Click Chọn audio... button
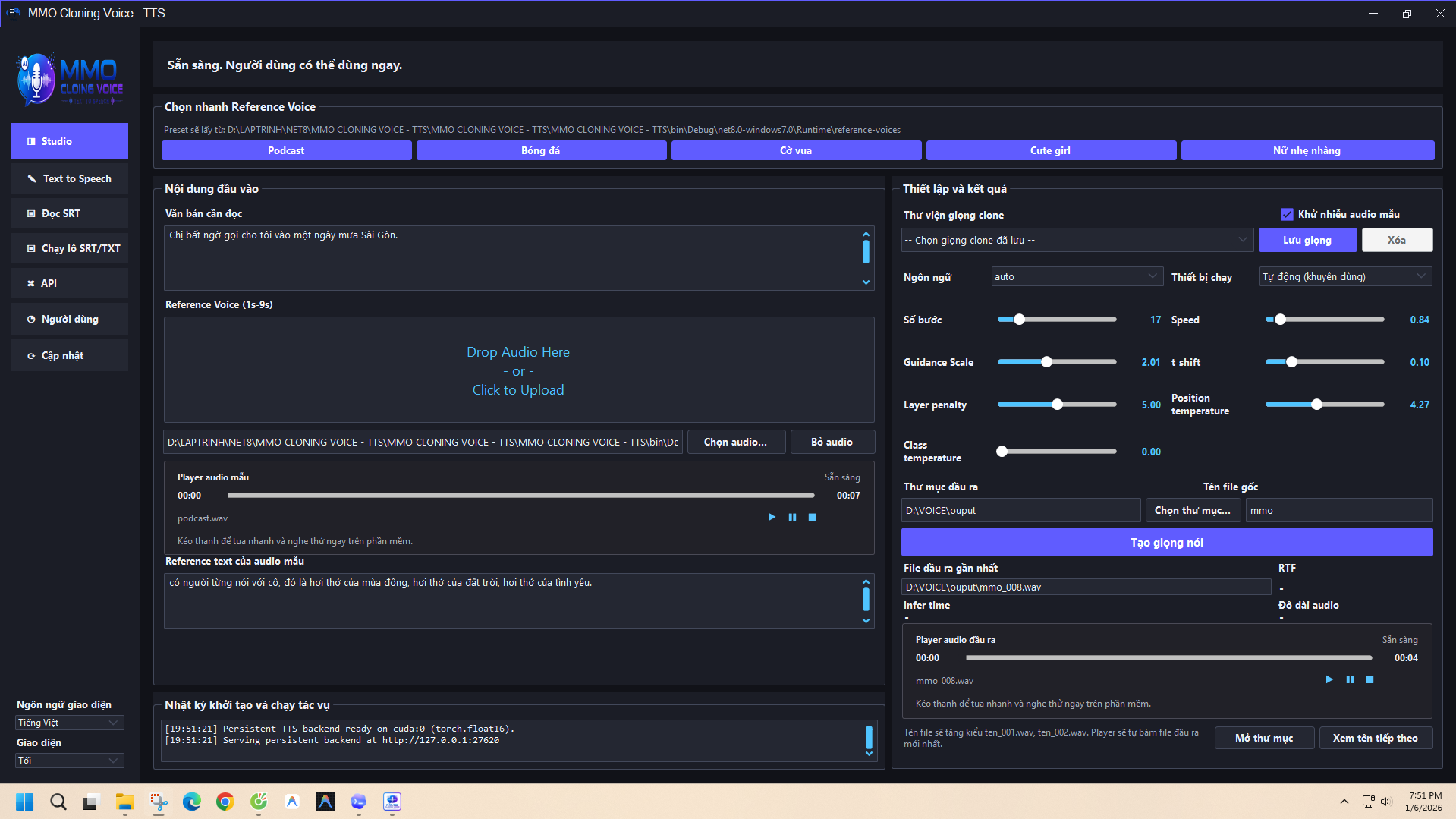This screenshot has width=1456, height=819. point(736,442)
